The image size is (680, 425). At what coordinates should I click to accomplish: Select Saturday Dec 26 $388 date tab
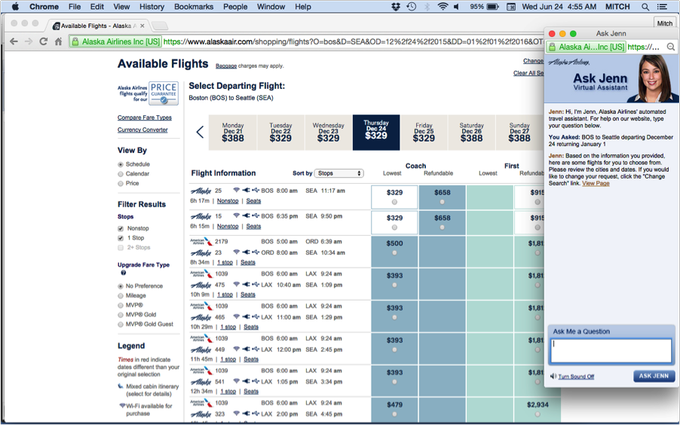[471, 132]
